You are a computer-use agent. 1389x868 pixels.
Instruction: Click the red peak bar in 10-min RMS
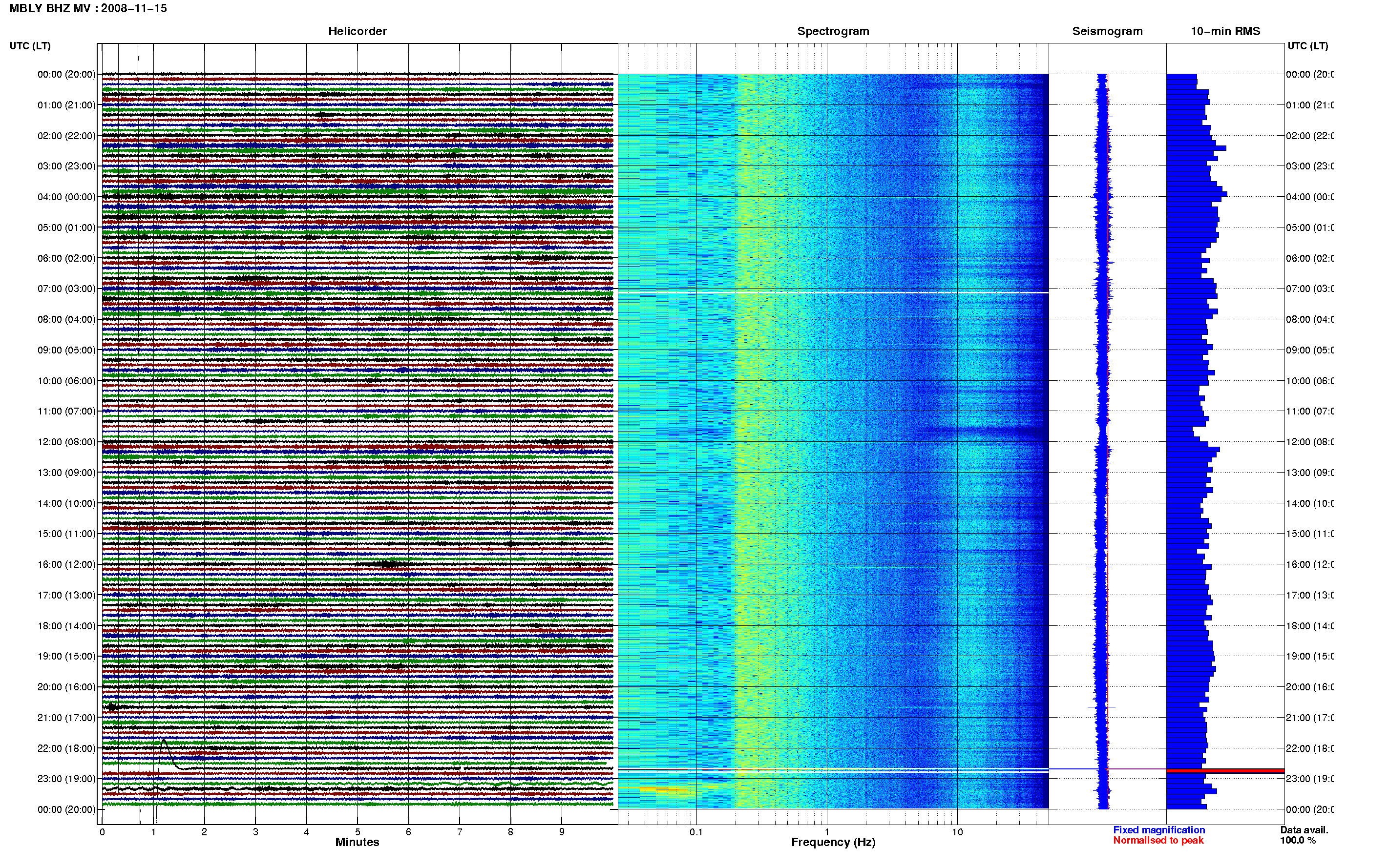pos(1225,771)
